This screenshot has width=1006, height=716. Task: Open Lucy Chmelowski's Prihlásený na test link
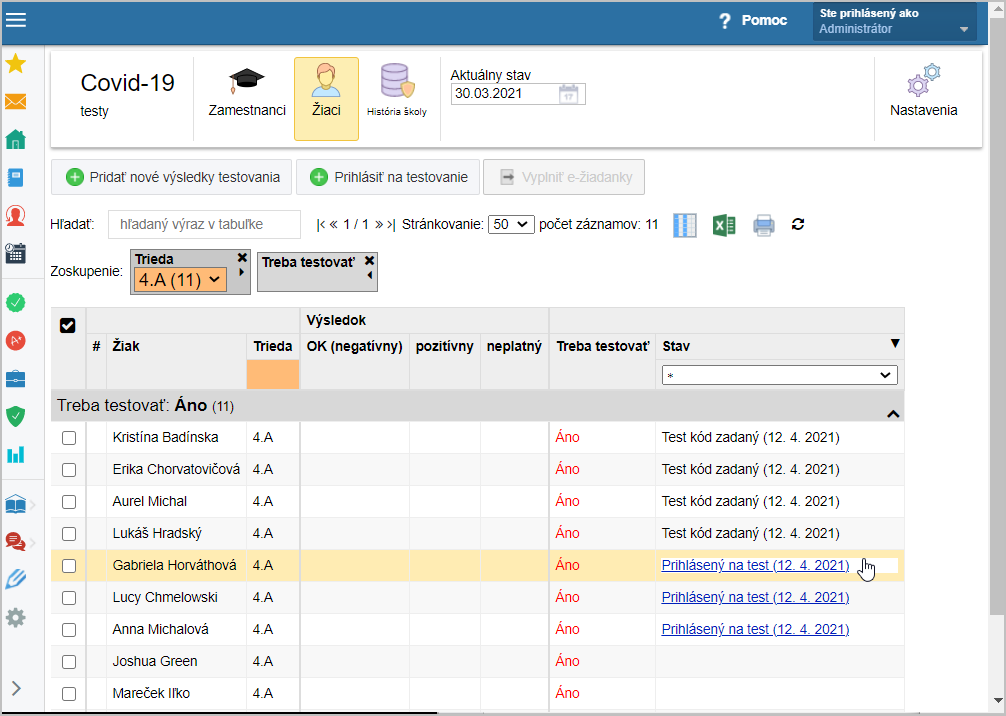[755, 597]
